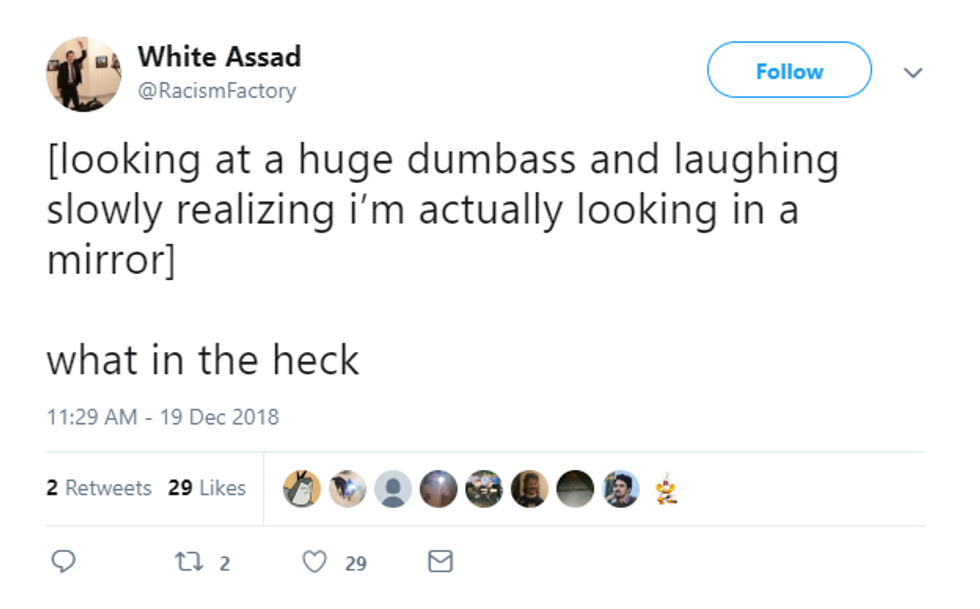This screenshot has height=609, width=980.
Task: Send tweet via direct message envelope icon
Action: pyautogui.click(x=440, y=563)
